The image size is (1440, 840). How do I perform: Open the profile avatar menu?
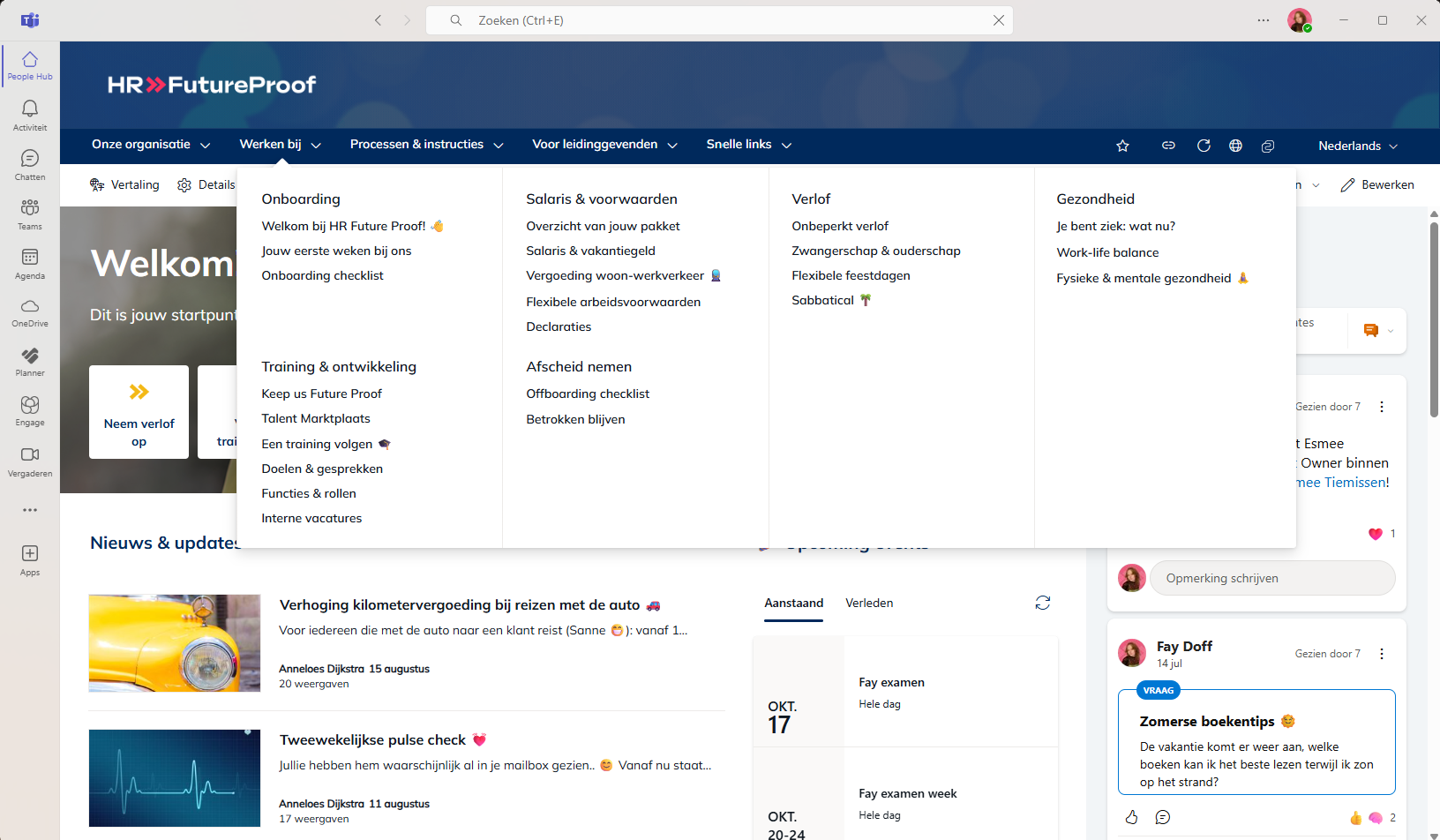(x=1300, y=20)
